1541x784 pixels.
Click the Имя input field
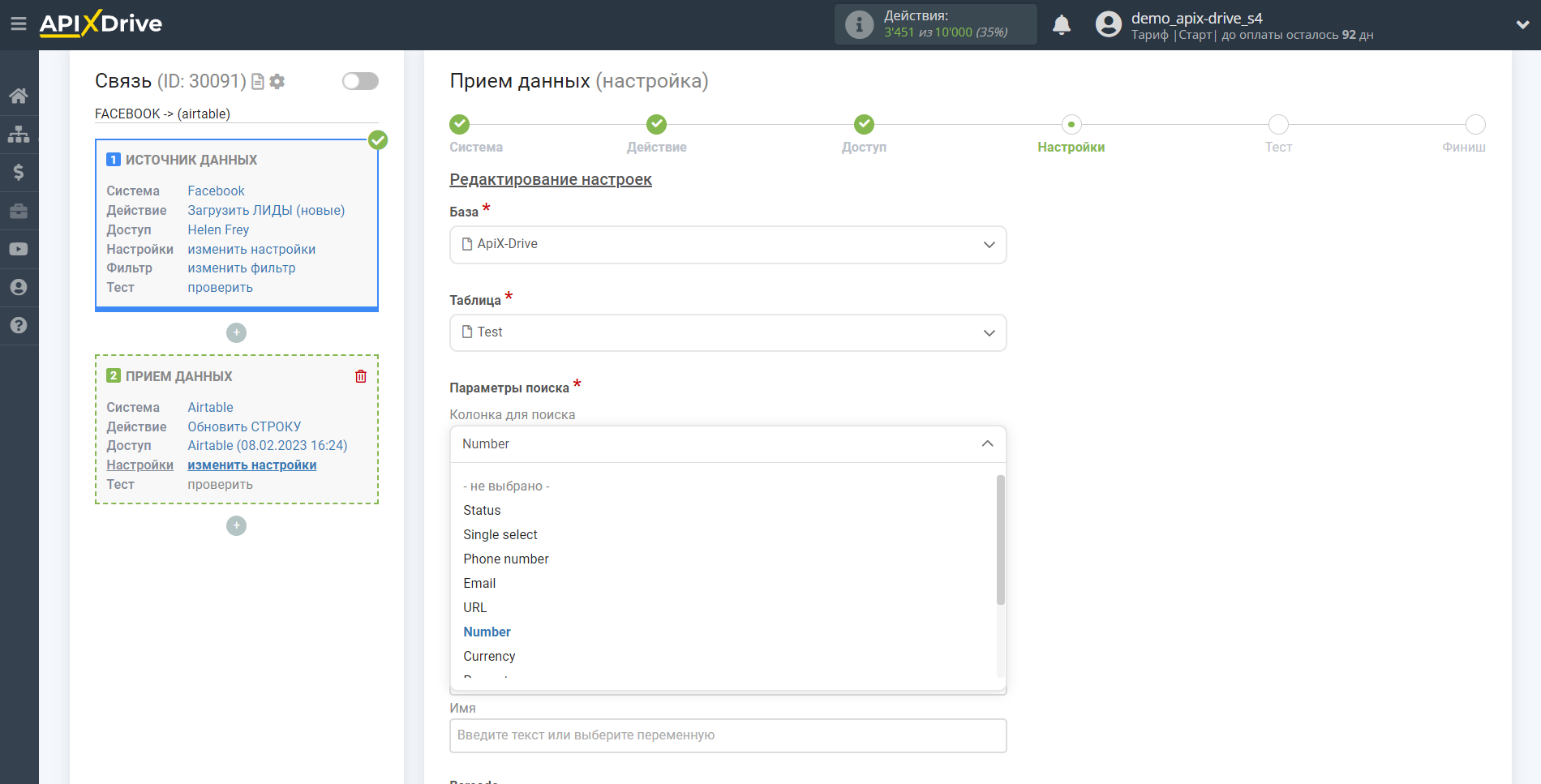tap(728, 735)
